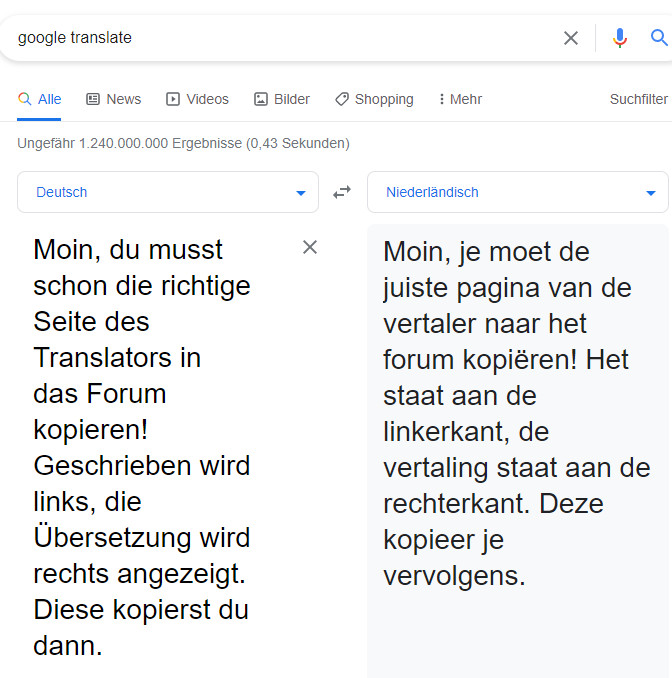Clear the German source text
Screen dimensions: 672x678
coord(310,247)
